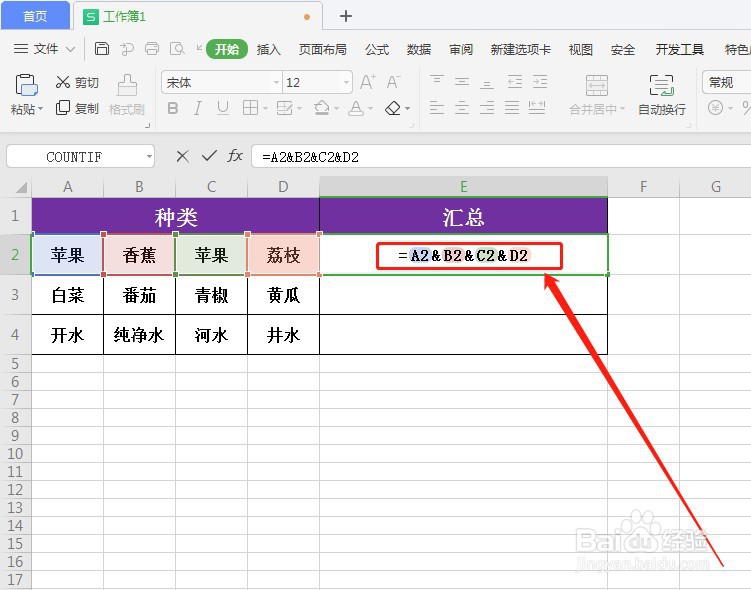751x590 pixels.
Task: Confirm formula with checkmark icon
Action: coord(209,156)
